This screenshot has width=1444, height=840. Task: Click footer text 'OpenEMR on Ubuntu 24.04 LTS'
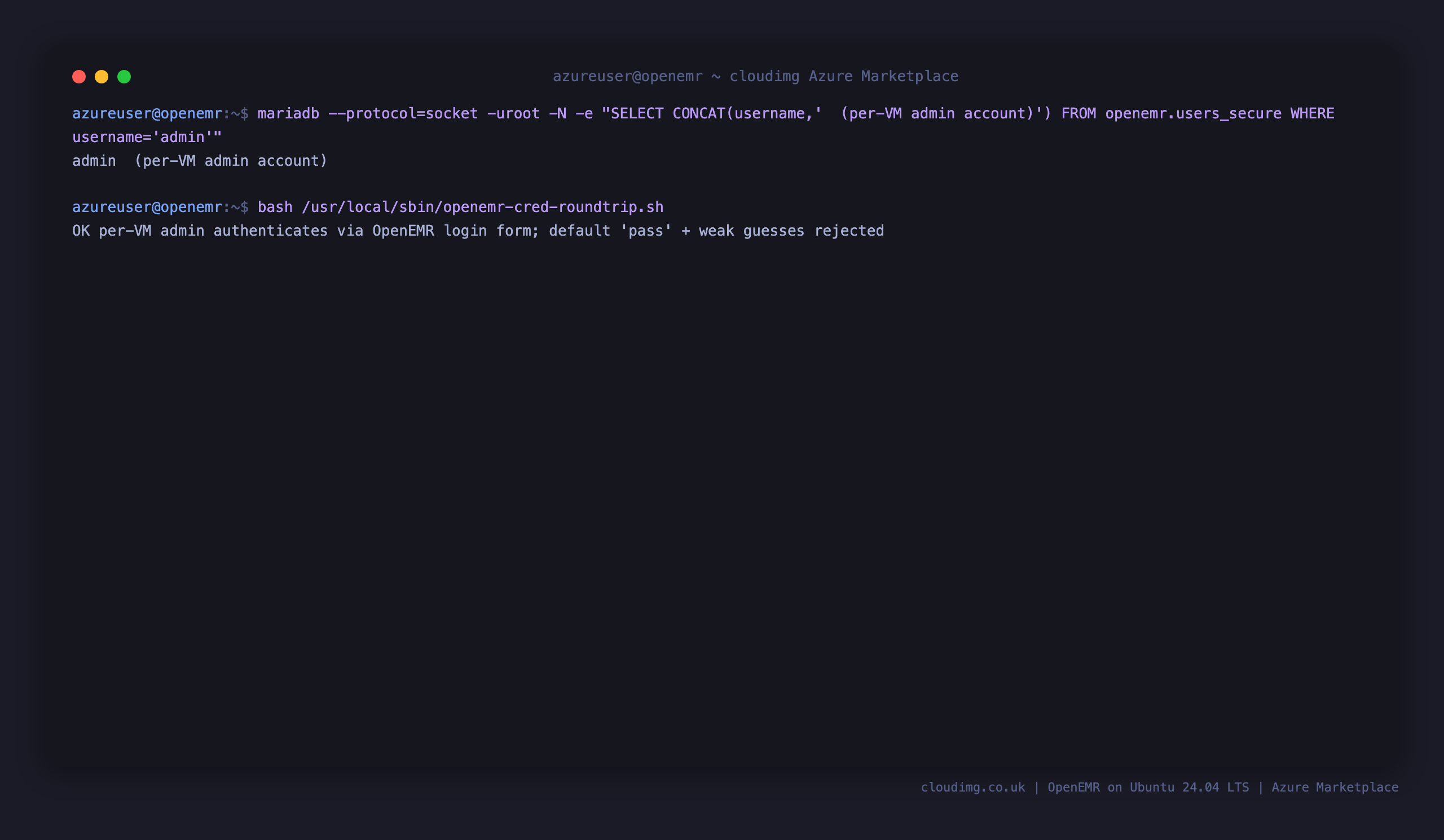coord(1148,788)
